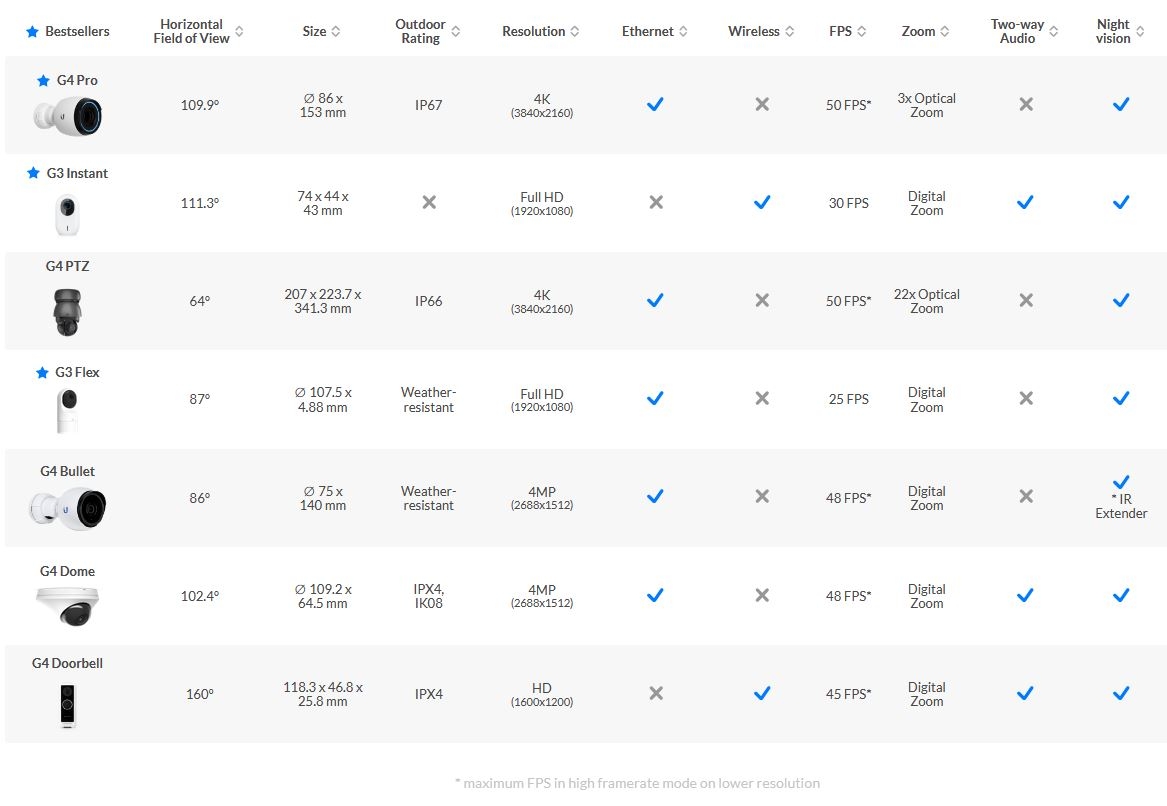This screenshot has height=806, width=1167.
Task: Open the G3 Flex product name
Action: [77, 372]
